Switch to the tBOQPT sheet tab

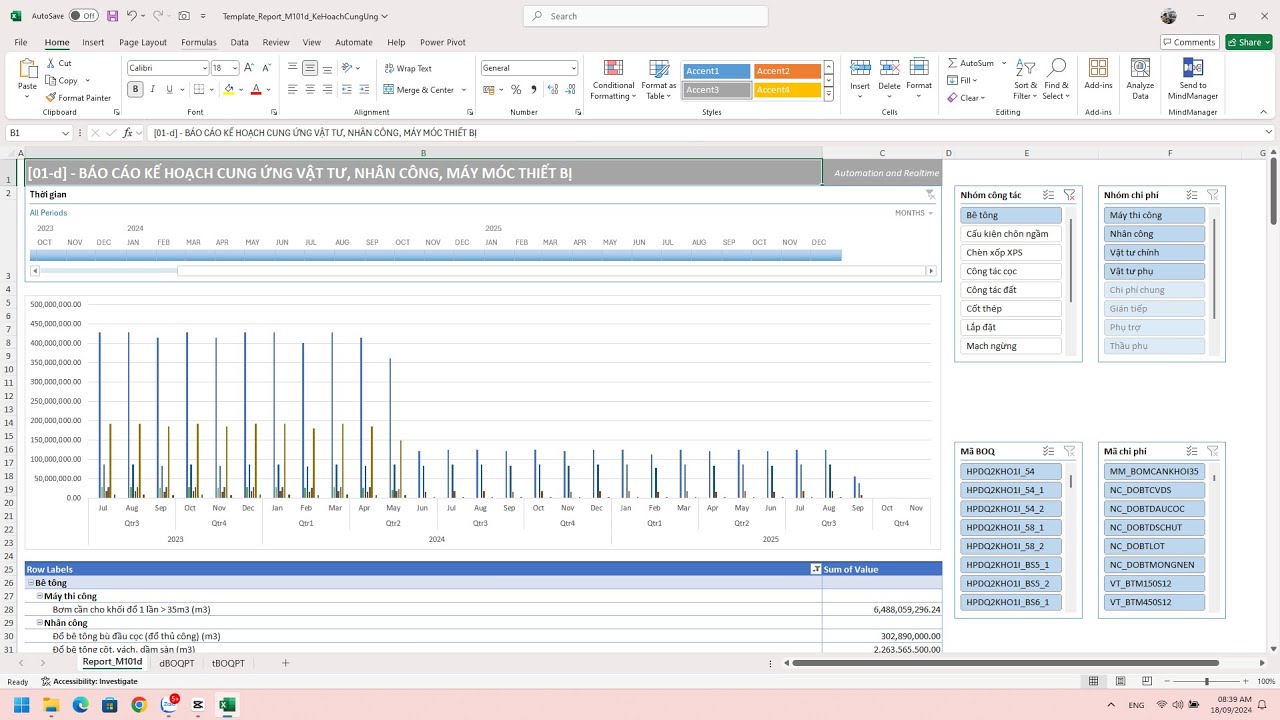click(x=228, y=663)
